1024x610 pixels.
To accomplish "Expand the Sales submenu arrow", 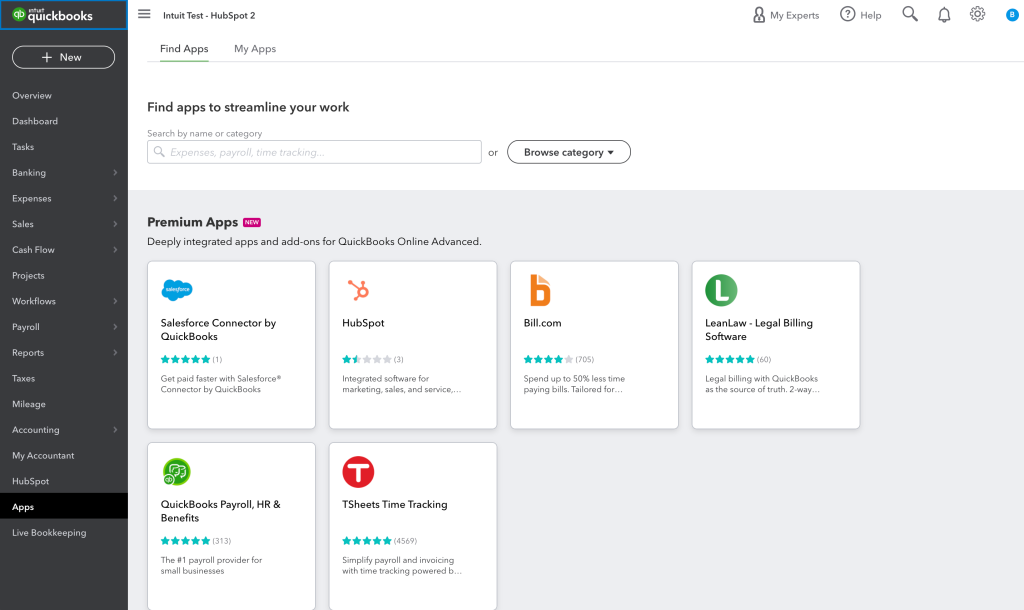I will (115, 224).
